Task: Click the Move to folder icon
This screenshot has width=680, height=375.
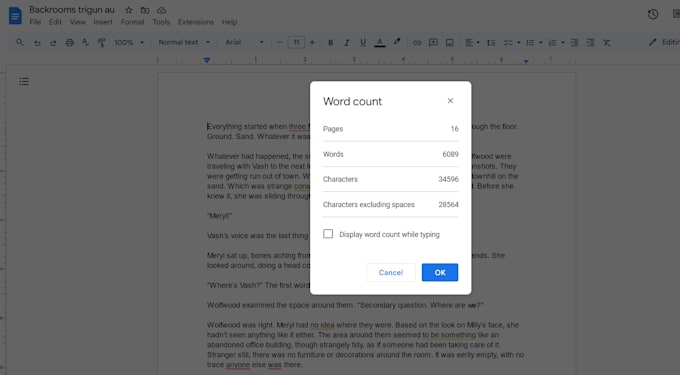Action: coord(145,10)
